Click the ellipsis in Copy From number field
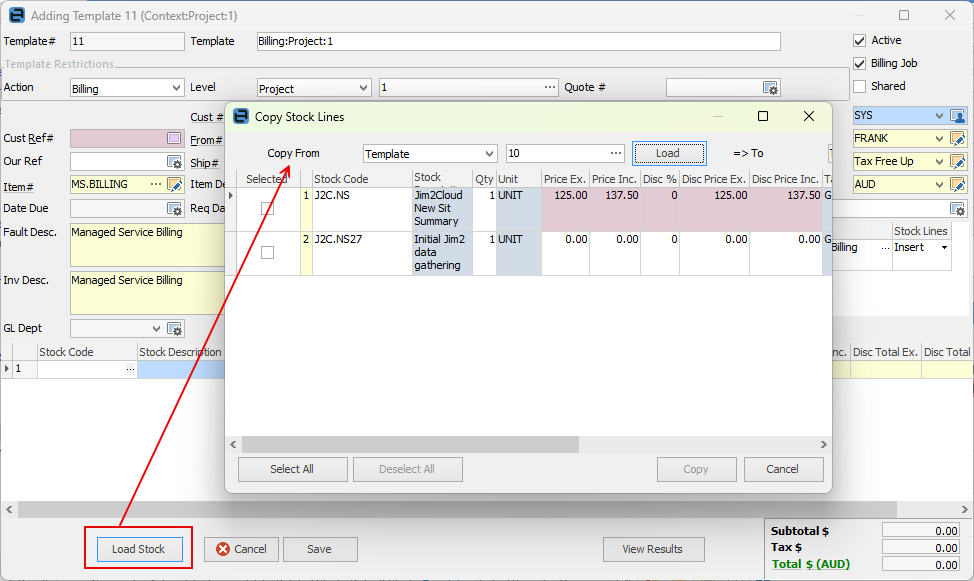Viewport: 974px width, 581px height. [616, 153]
